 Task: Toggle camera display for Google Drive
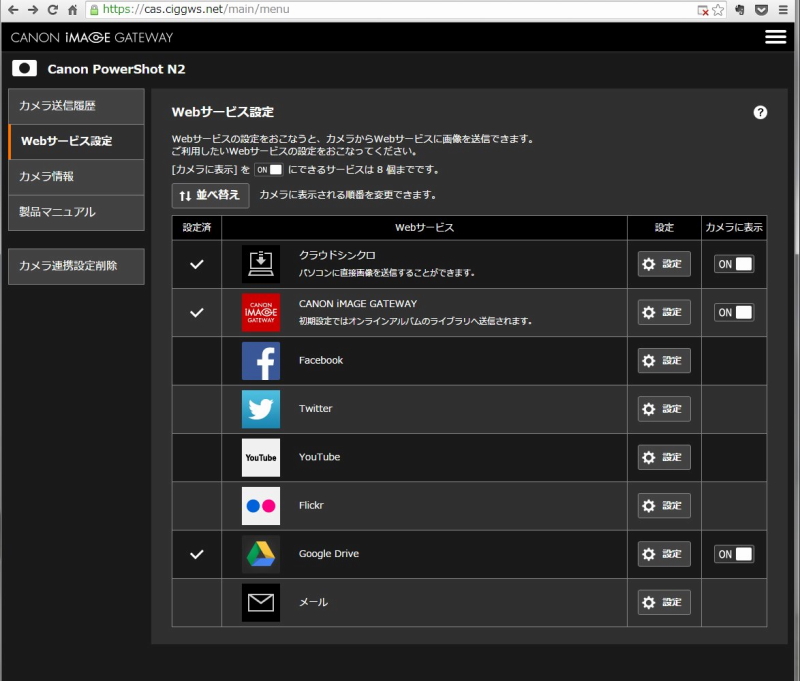734,554
